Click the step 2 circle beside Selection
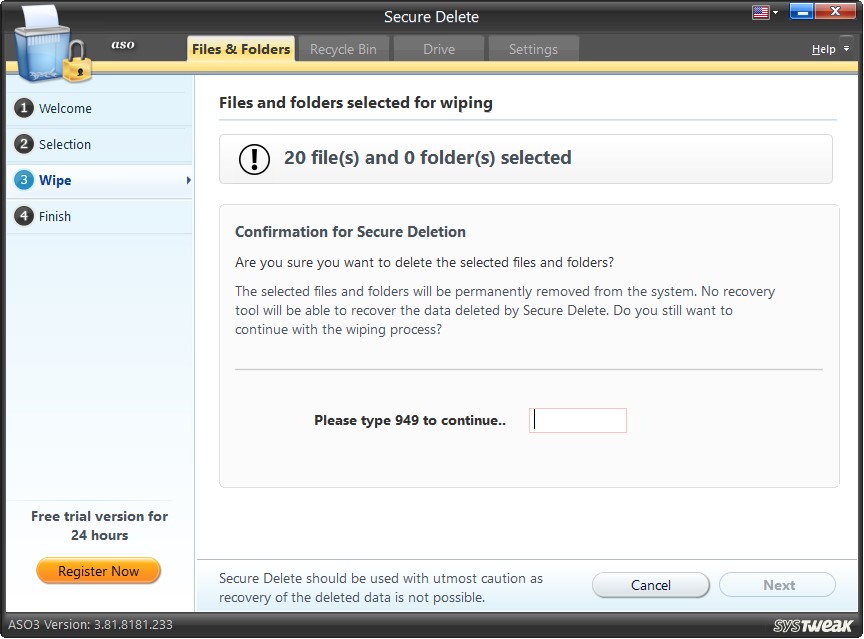The width and height of the screenshot is (864, 639). tap(23, 144)
